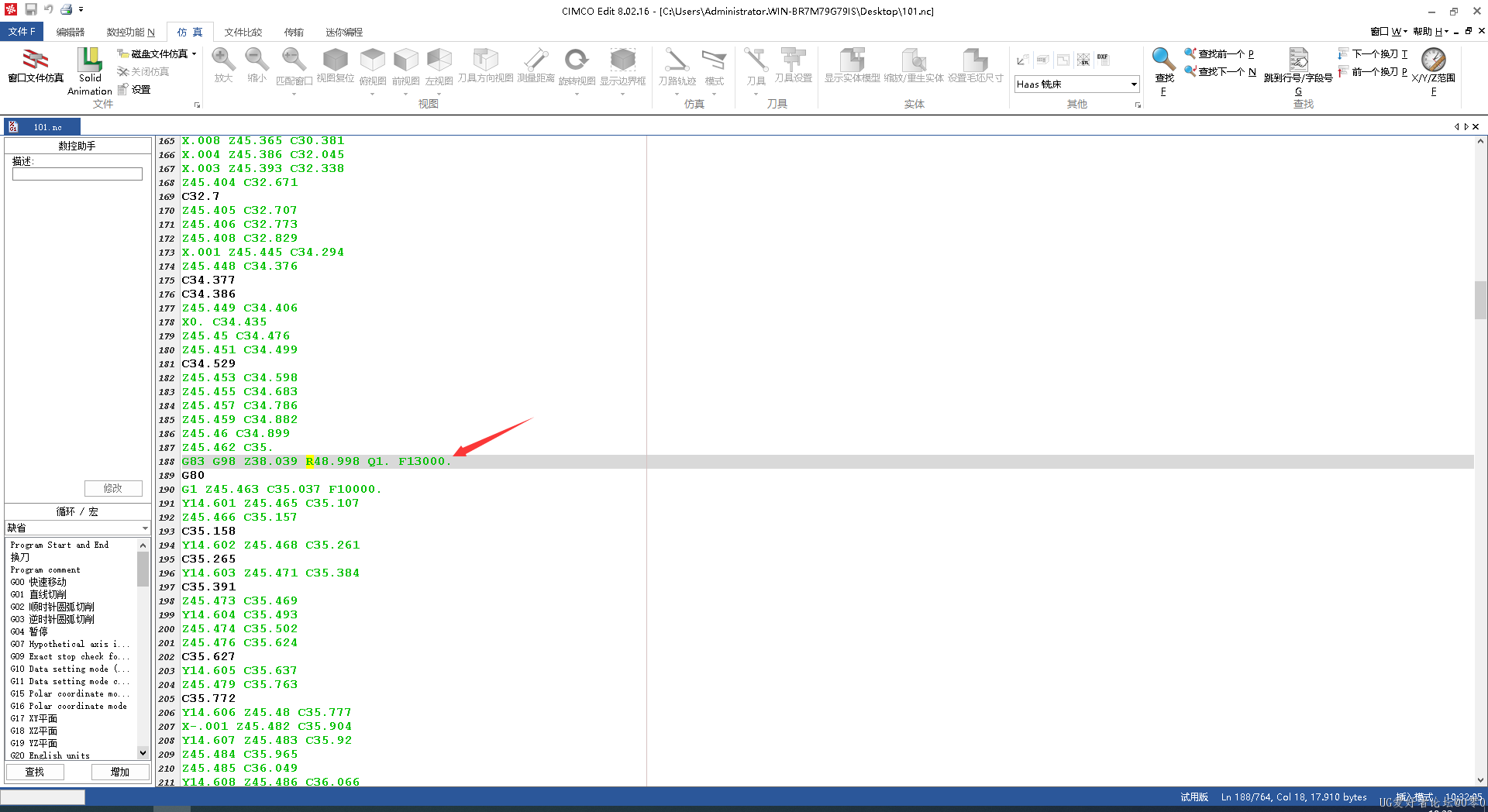The width and height of the screenshot is (1488, 812).
Task: Expand the 文件 group dialog launcher
Action: 197,105
